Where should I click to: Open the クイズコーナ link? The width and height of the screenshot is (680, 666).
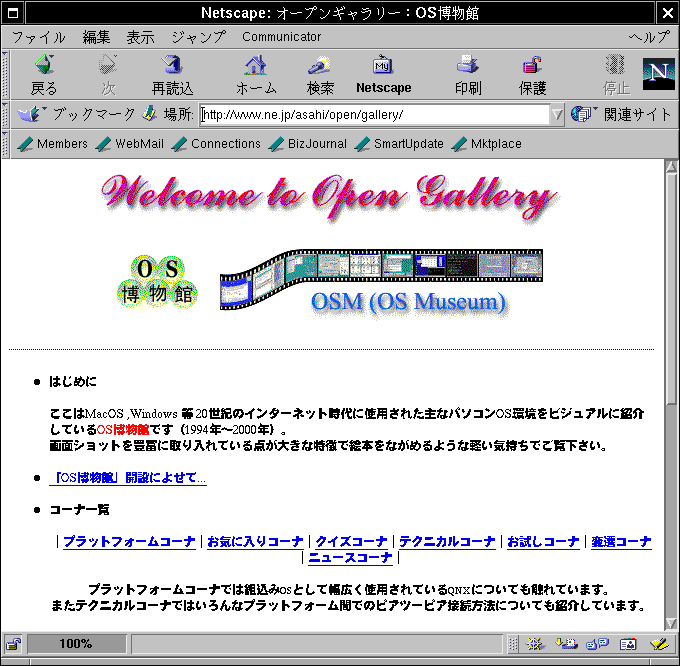coord(351,542)
